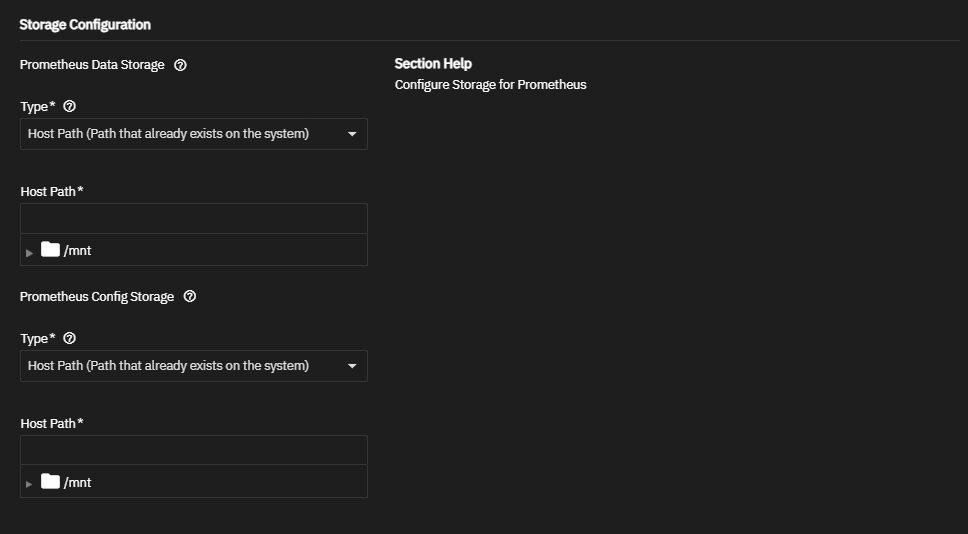Click dropdown arrow of Config Storage Type

pyautogui.click(x=352, y=366)
